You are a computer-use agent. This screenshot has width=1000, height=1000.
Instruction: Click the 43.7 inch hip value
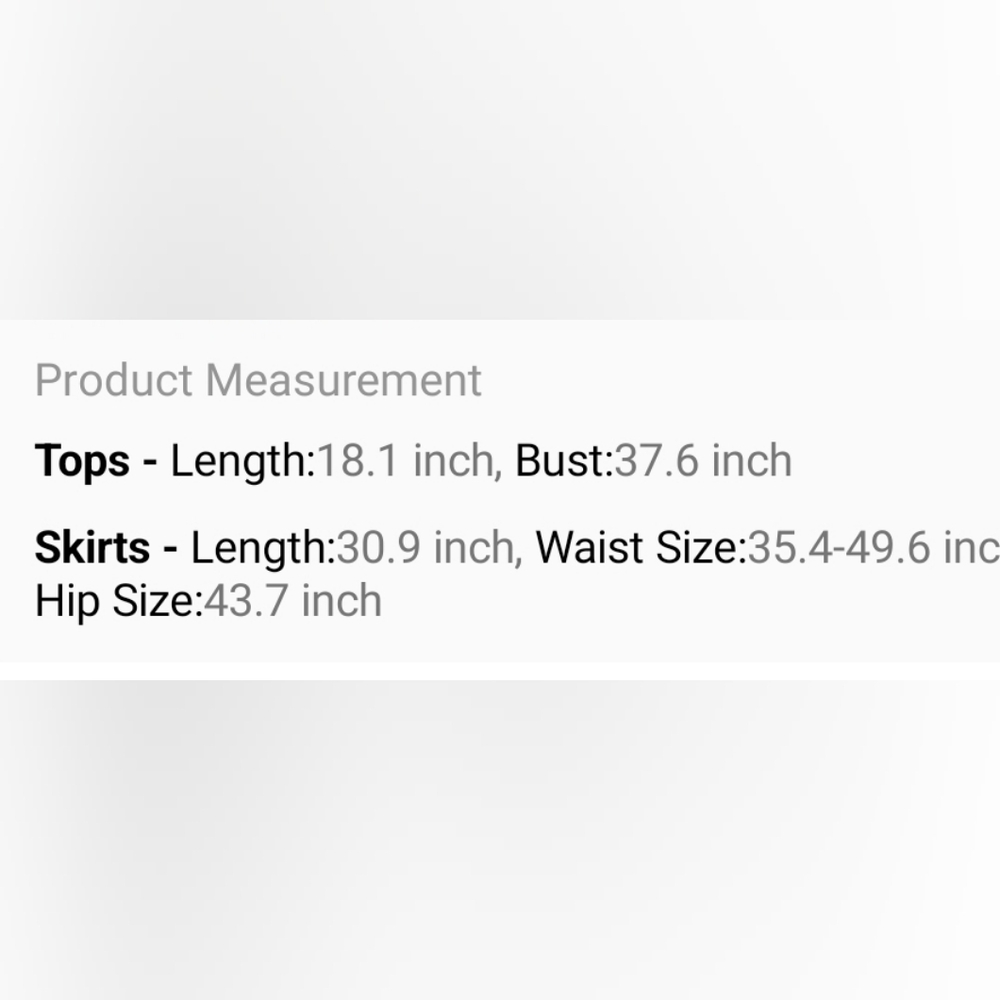pos(293,601)
